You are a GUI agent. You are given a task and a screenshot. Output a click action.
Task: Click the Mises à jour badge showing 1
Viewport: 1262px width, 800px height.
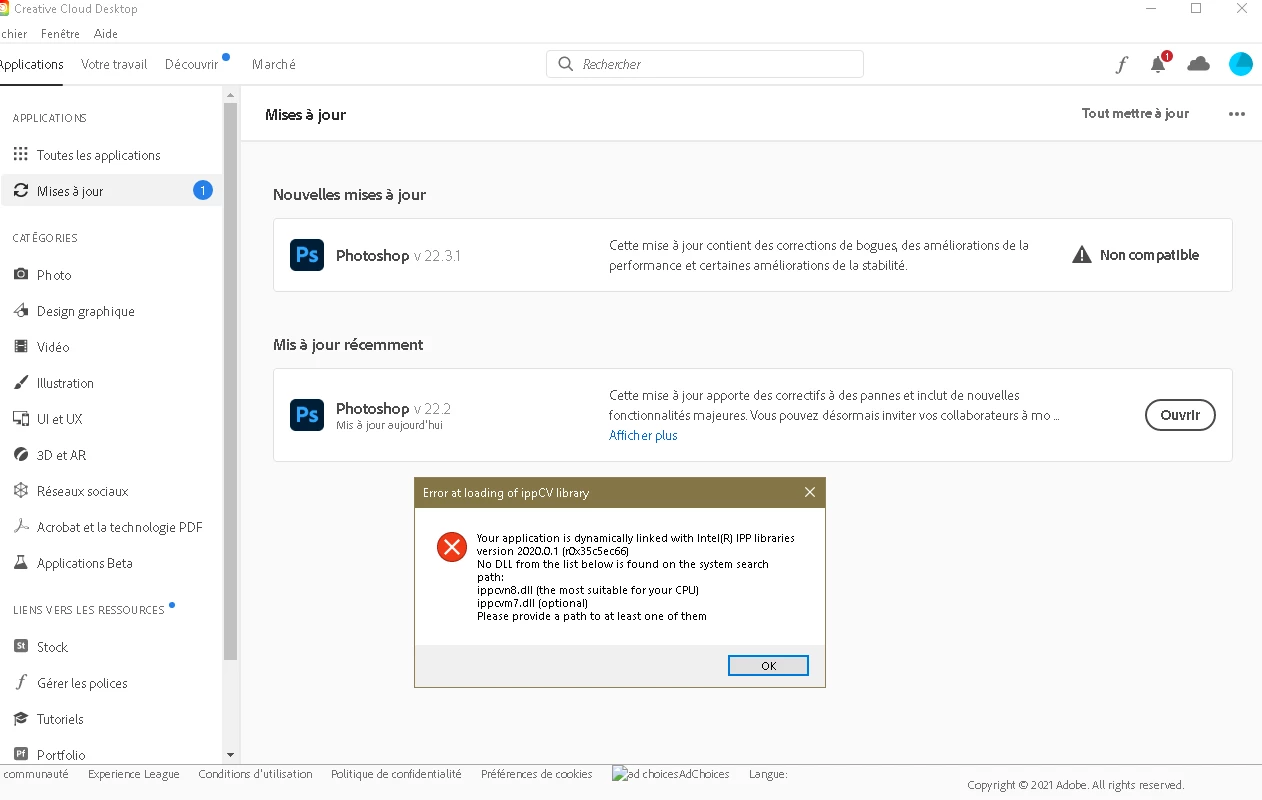[203, 190]
